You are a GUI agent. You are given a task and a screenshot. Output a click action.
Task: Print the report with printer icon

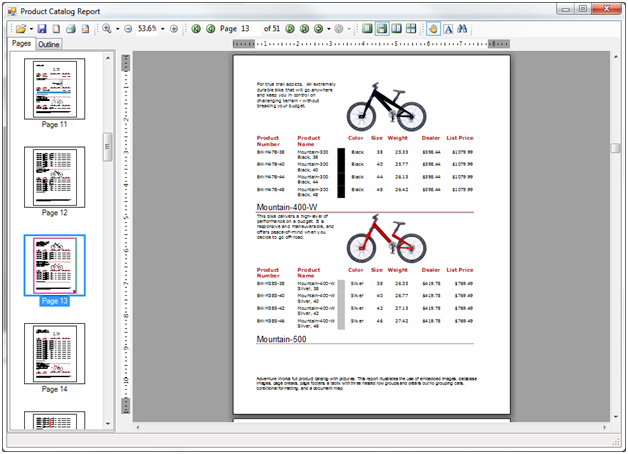tap(71, 29)
